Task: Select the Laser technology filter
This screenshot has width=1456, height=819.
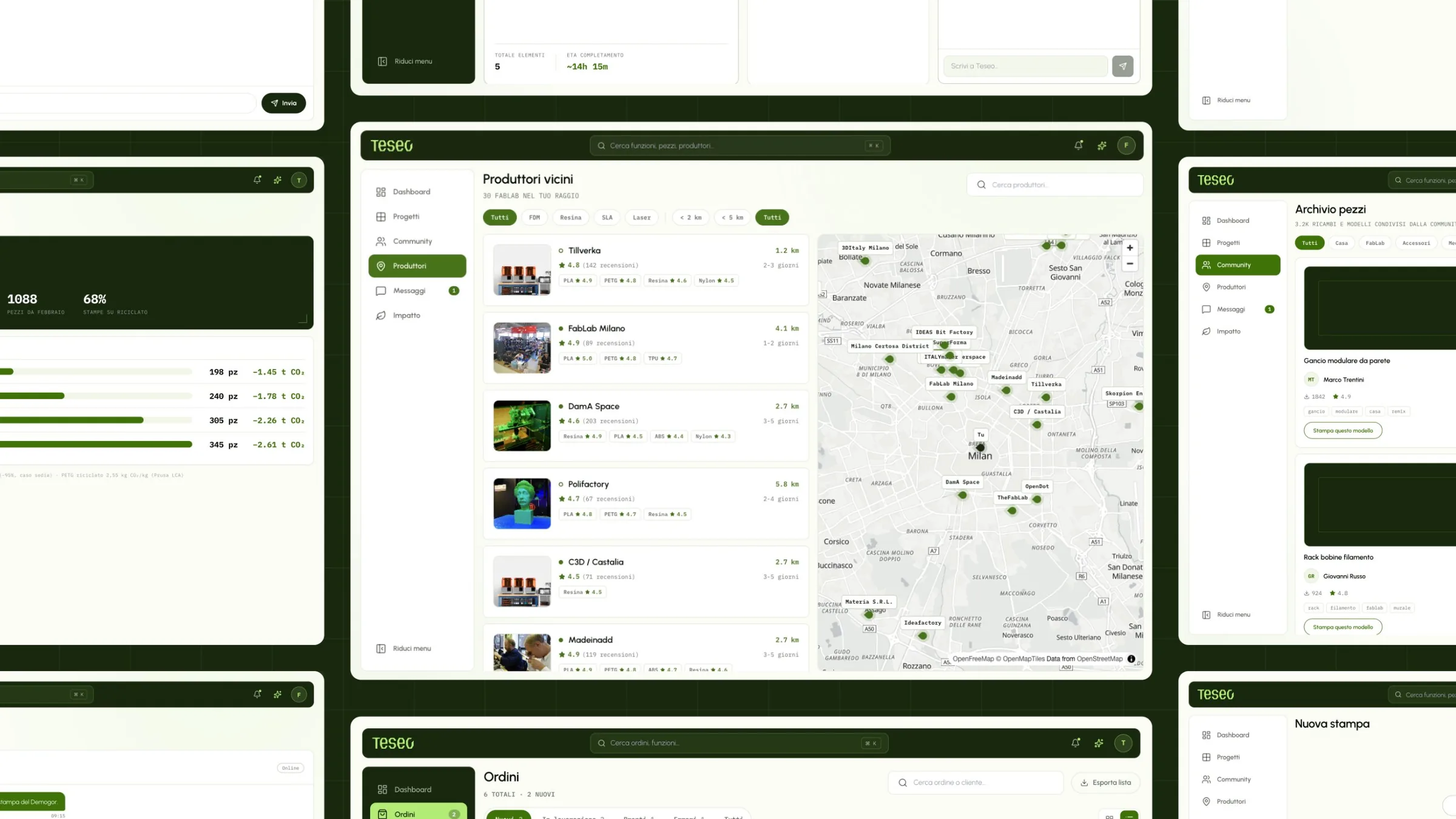Action: coord(641,218)
